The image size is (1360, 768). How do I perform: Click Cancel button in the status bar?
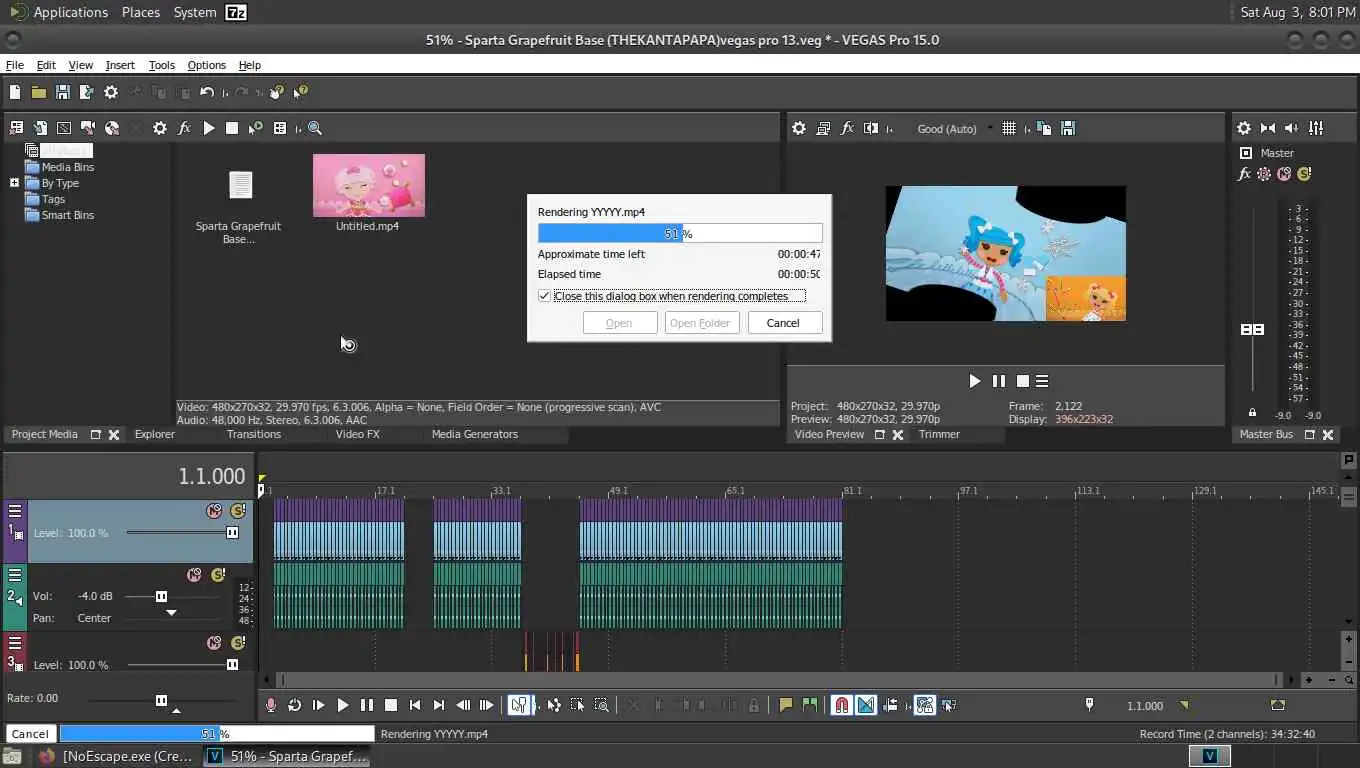(30, 734)
